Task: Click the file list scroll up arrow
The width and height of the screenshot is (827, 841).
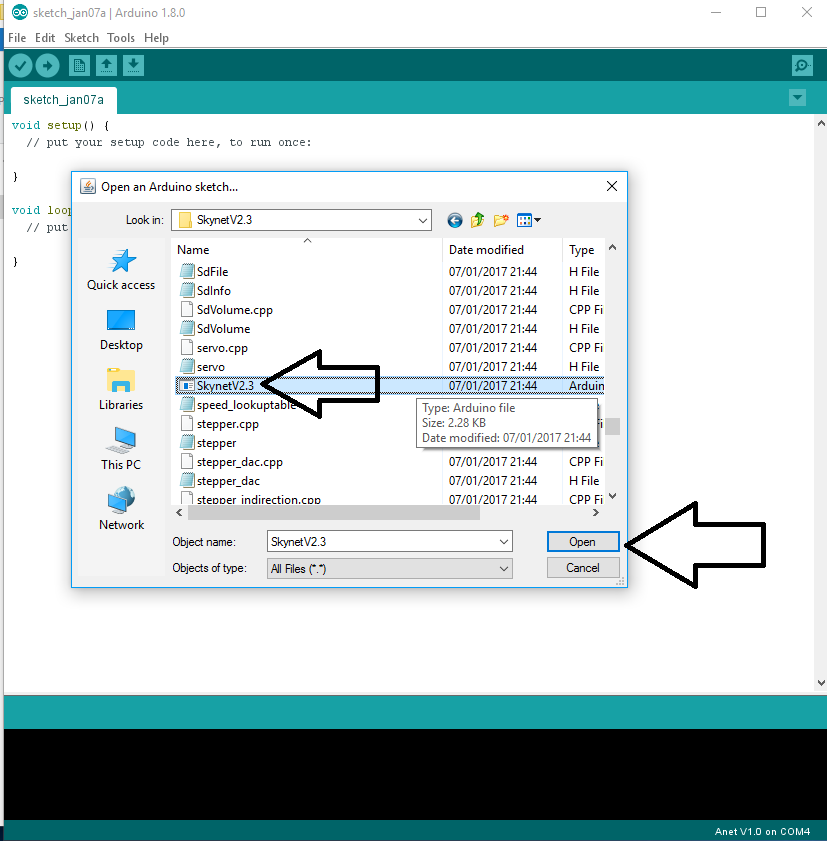Action: (612, 248)
